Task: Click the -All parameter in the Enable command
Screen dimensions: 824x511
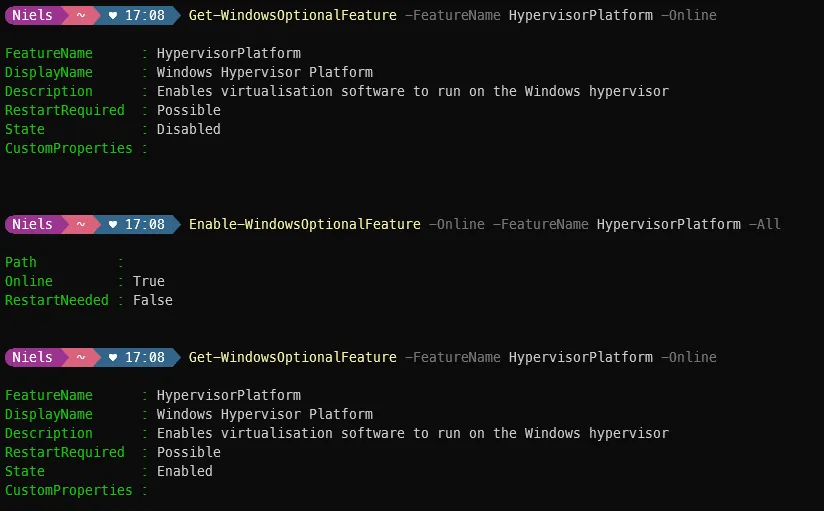Action: 764,224
